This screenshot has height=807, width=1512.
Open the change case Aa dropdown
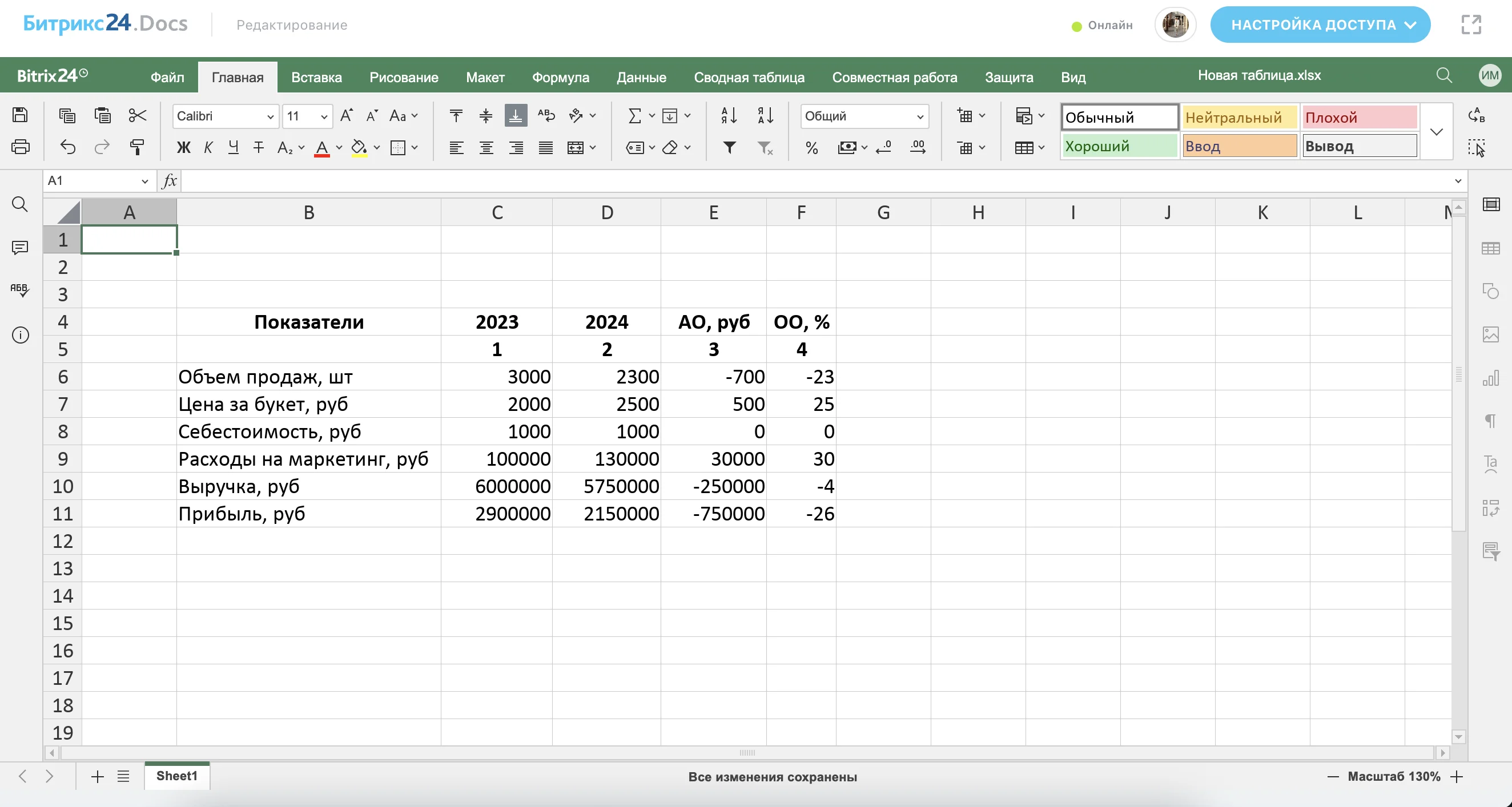[x=403, y=115]
